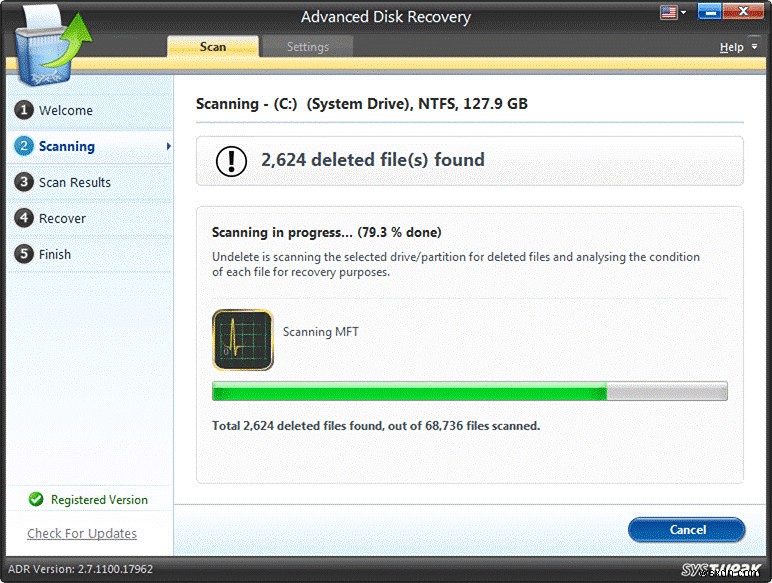Go to the Welcome step

pos(90,110)
